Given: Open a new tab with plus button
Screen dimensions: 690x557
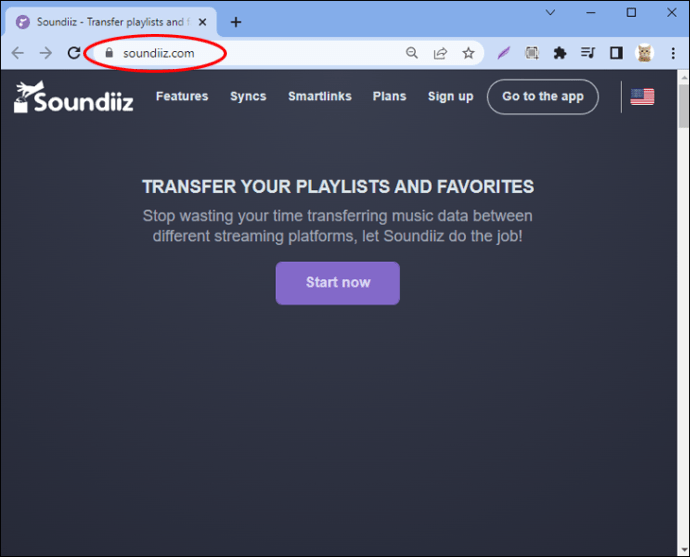Looking at the screenshot, I should coord(236,22).
